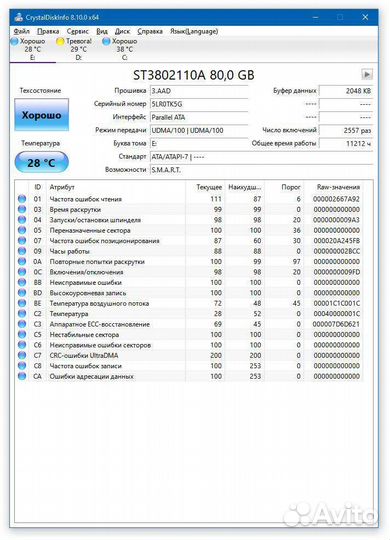Click the power-on count 2557 раз
The height and width of the screenshot is (540, 390).
pos(346,131)
